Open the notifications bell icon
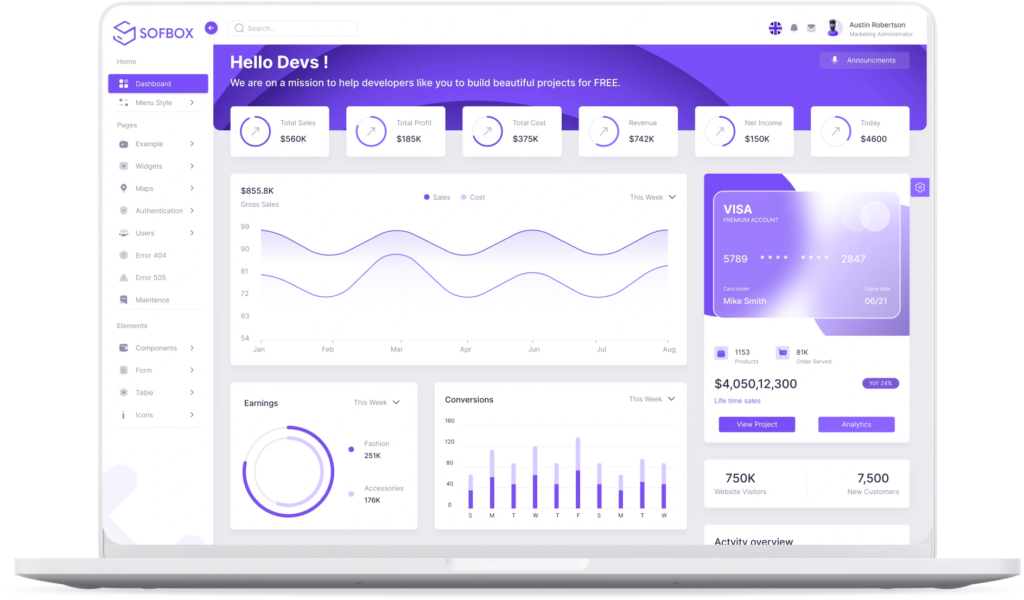Image resolution: width=1024 pixels, height=600 pixels. click(x=794, y=28)
